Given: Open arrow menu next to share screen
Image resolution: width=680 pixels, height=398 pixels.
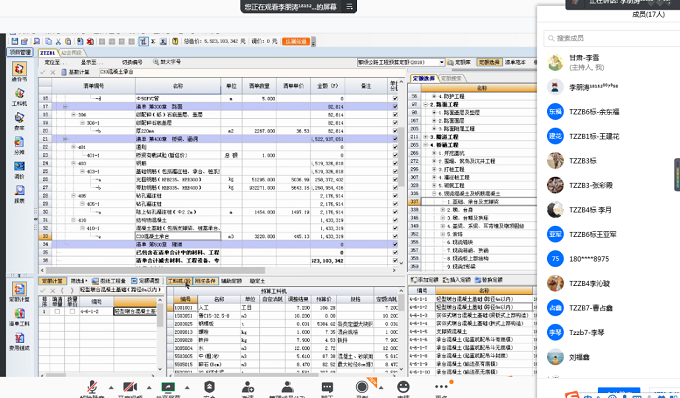Looking at the screenshot, I should tap(187, 388).
